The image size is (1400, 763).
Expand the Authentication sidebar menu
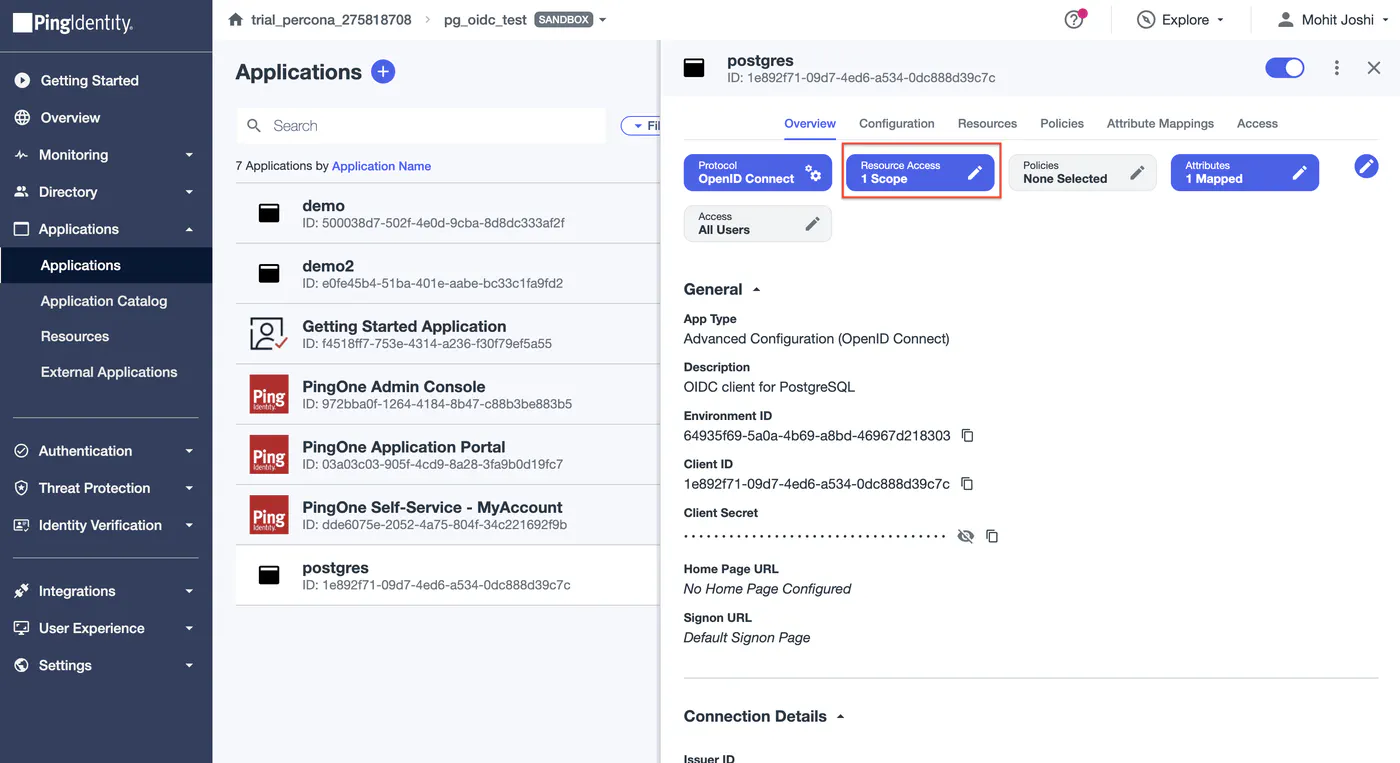tap(189, 451)
